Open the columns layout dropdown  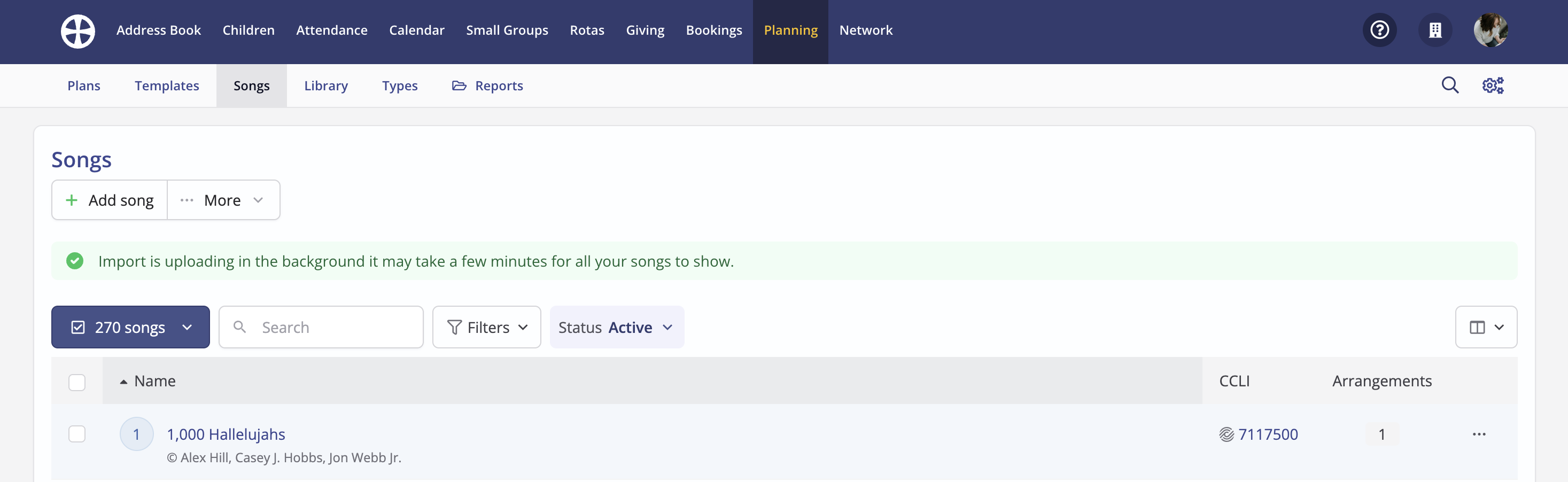pos(1486,327)
